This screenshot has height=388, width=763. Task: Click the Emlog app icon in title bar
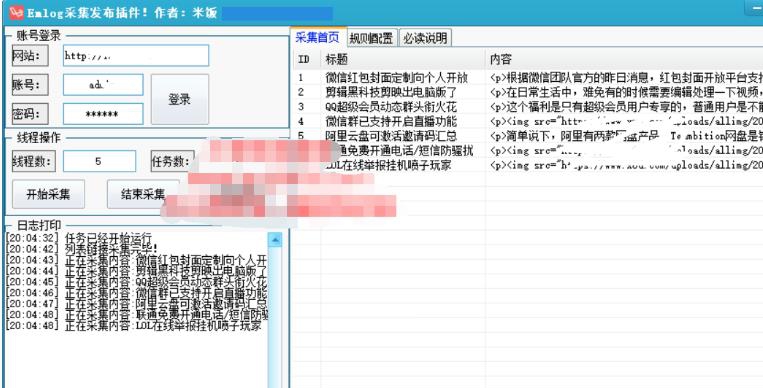click(16, 13)
